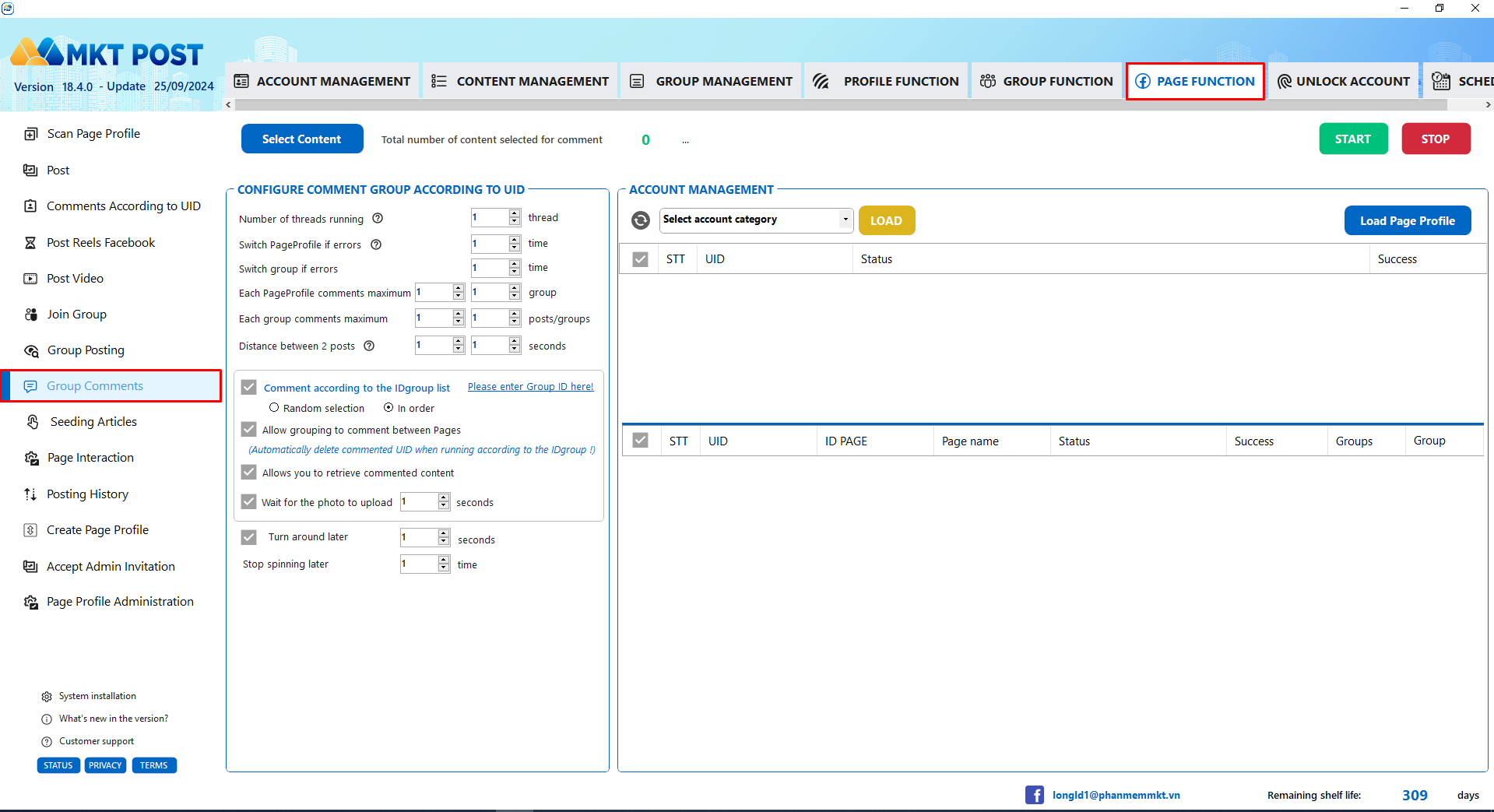The height and width of the screenshot is (812, 1494).
Task: Click help icon beside Distance between 2 posts
Action: click(x=370, y=346)
